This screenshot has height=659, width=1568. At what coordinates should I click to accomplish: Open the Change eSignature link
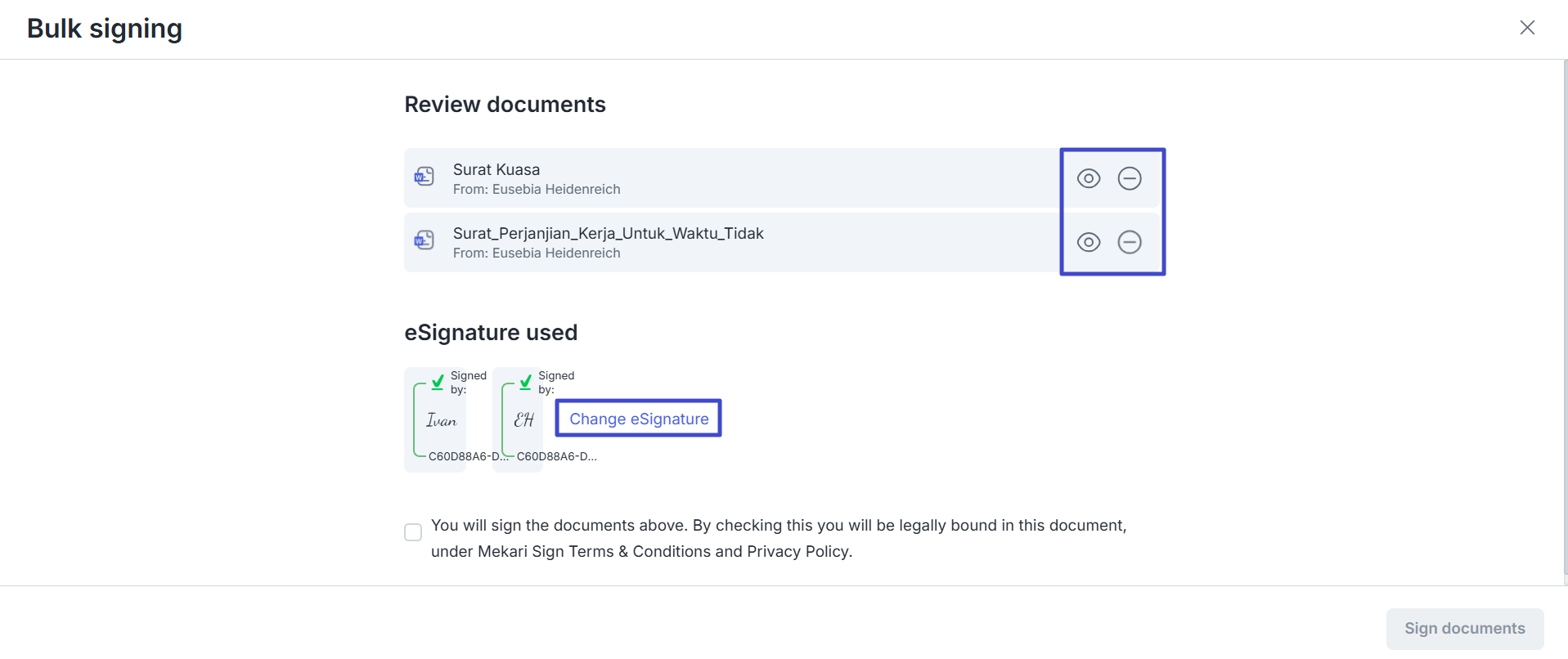(638, 419)
